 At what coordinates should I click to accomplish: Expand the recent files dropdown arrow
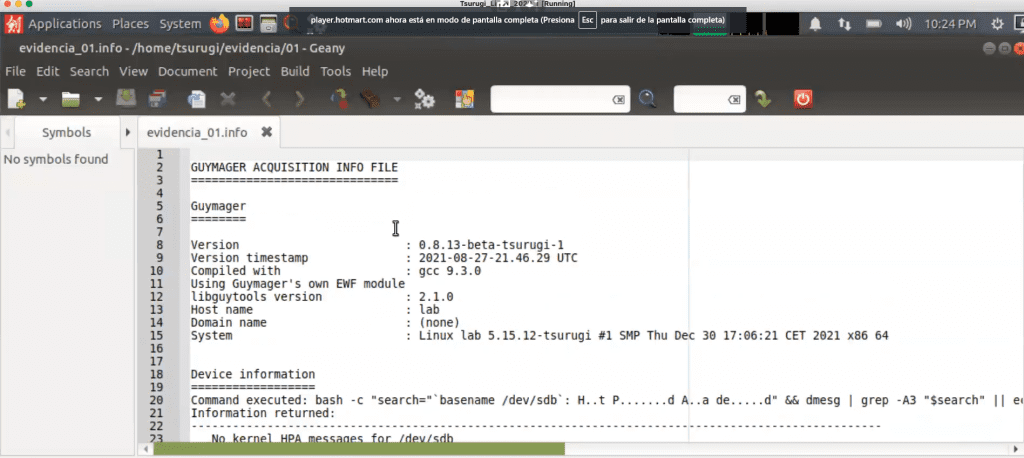pos(98,99)
